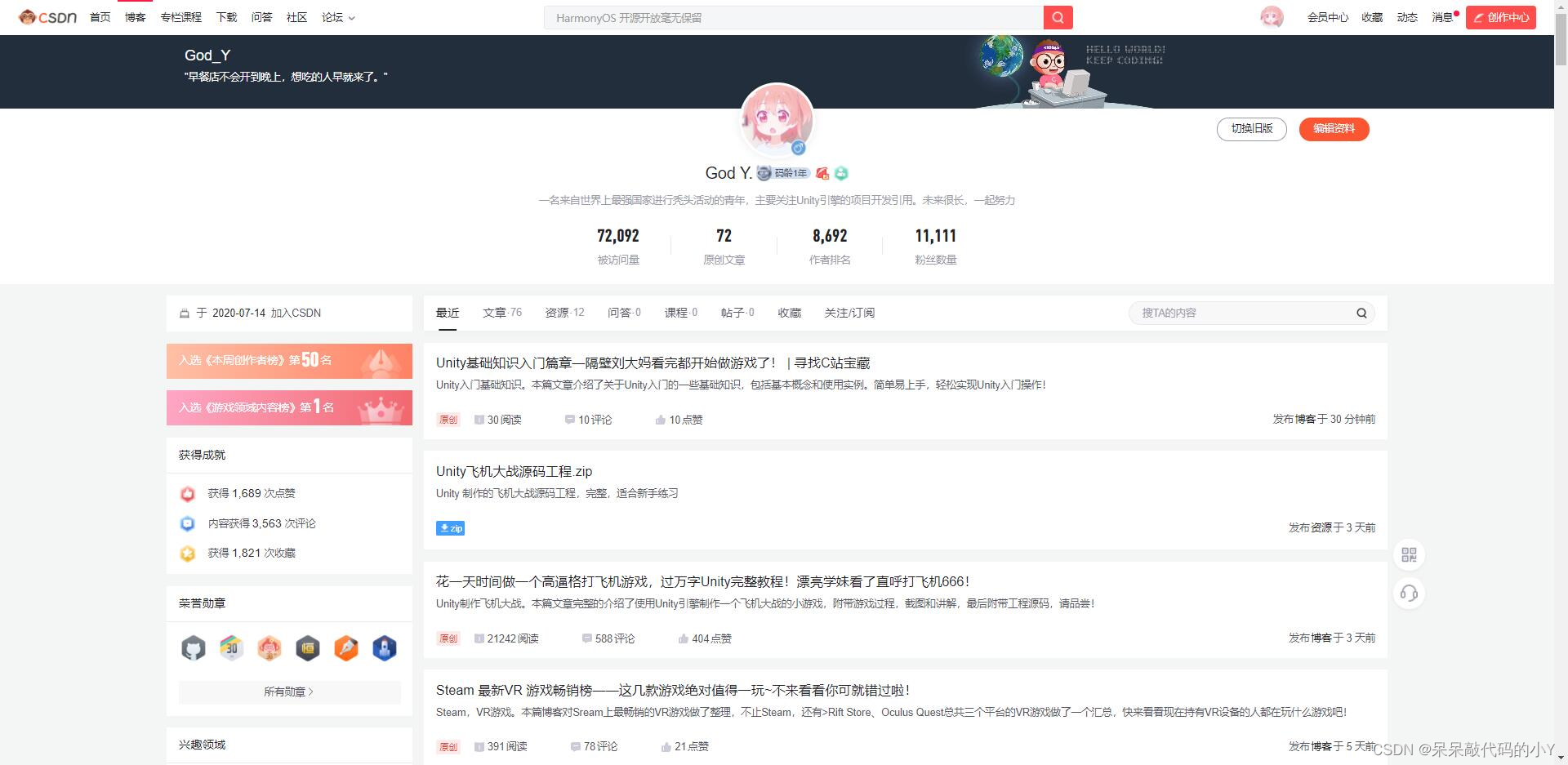Open 消息 notifications link

(1443, 17)
